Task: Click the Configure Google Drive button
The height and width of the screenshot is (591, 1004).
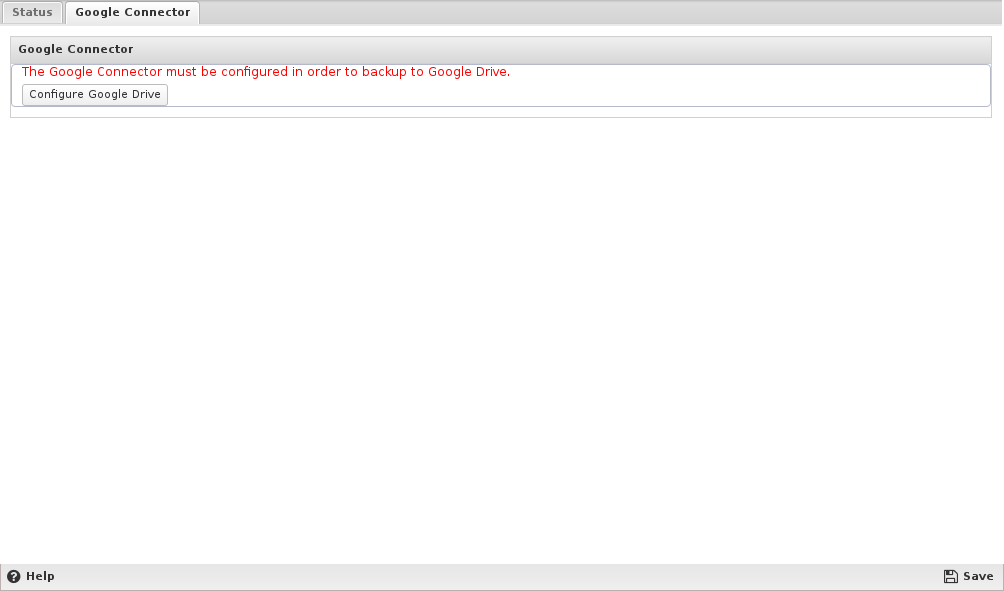Action: [x=95, y=94]
